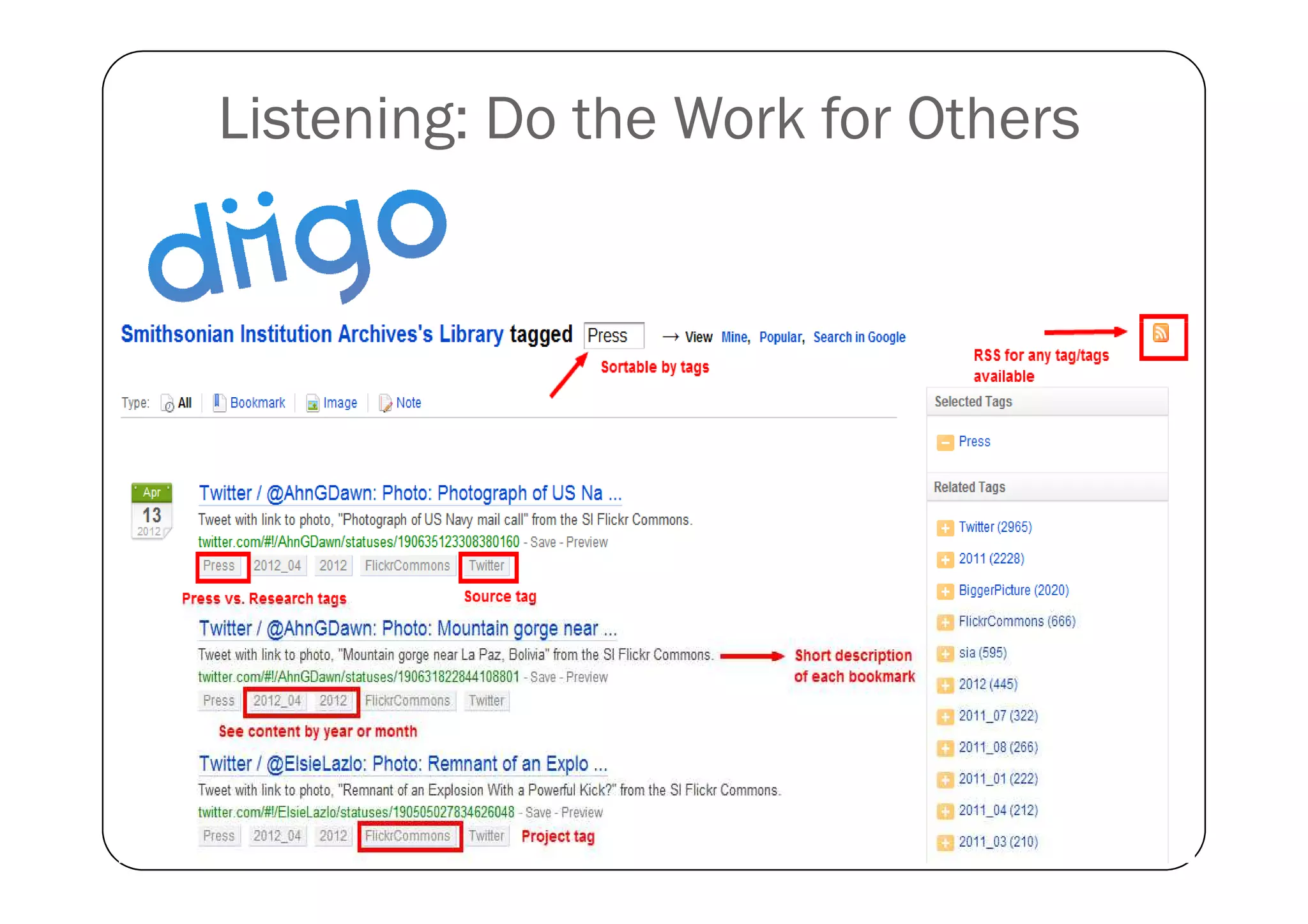1308x924 pixels.
Task: Add 2011_01 (222) tag plus icon
Action: pyautogui.click(x=945, y=780)
